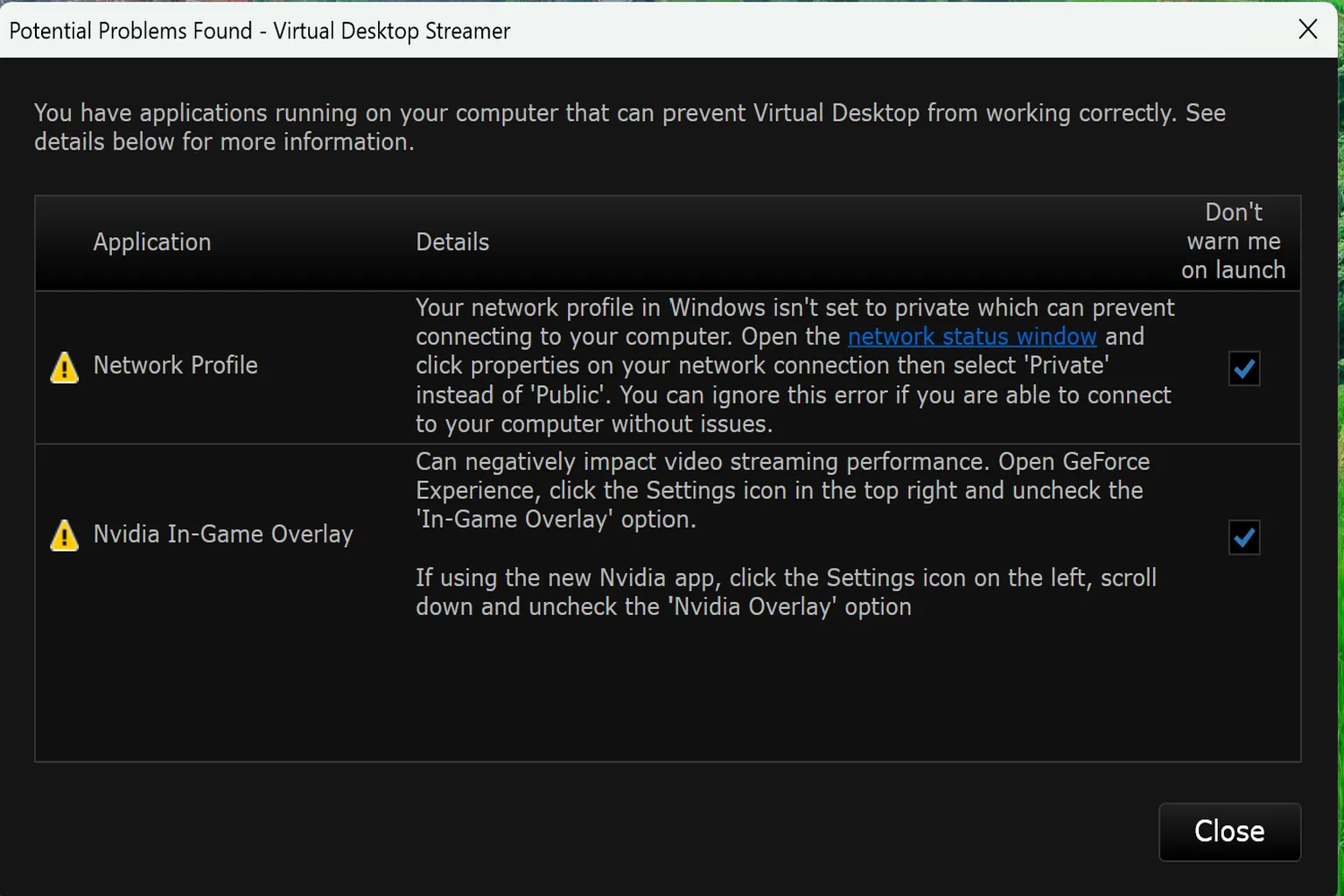Click the dialog title bar text
Screen dimensions: 1344x896
(258, 30)
